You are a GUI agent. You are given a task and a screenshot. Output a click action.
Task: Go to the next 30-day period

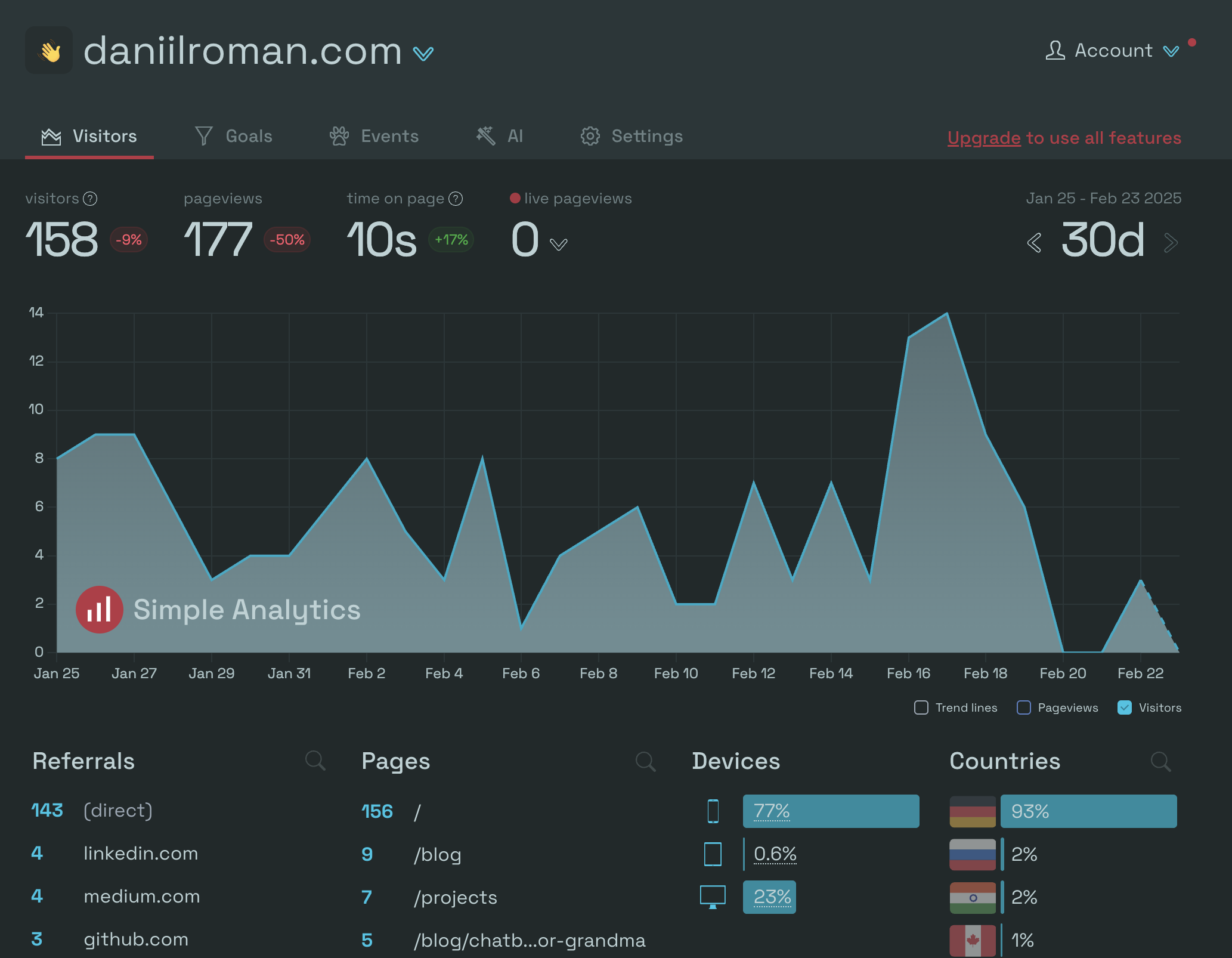point(1171,243)
